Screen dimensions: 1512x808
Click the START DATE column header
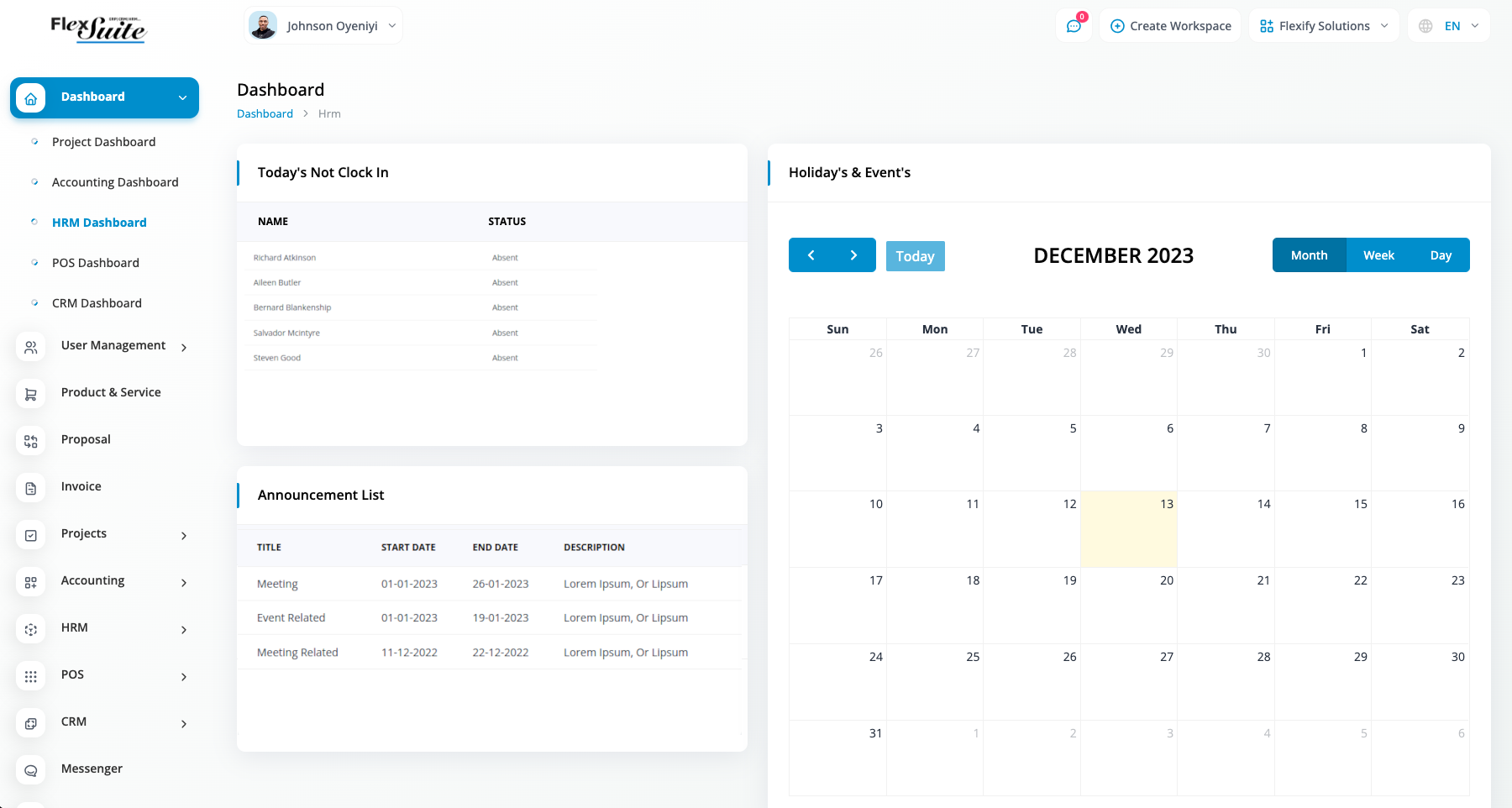click(408, 548)
